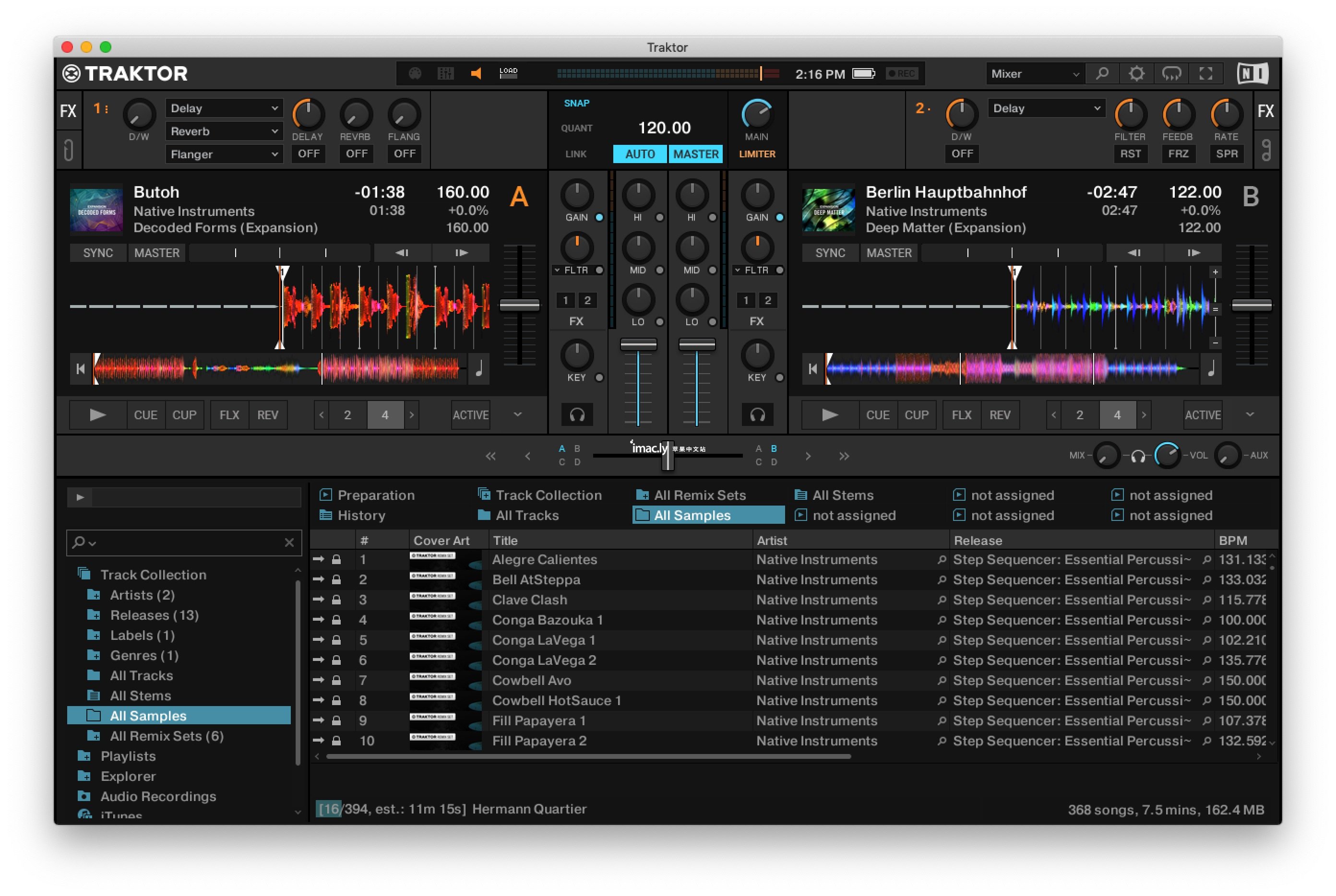Screen dimensions: 1336x896
Task: Open the Reverb effect dropdown in FX 1
Action: pyautogui.click(x=224, y=131)
